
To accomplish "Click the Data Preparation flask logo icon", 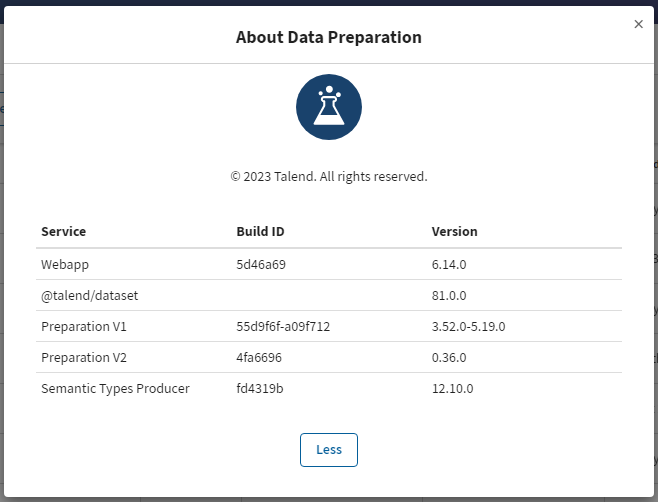I will click(329, 106).
